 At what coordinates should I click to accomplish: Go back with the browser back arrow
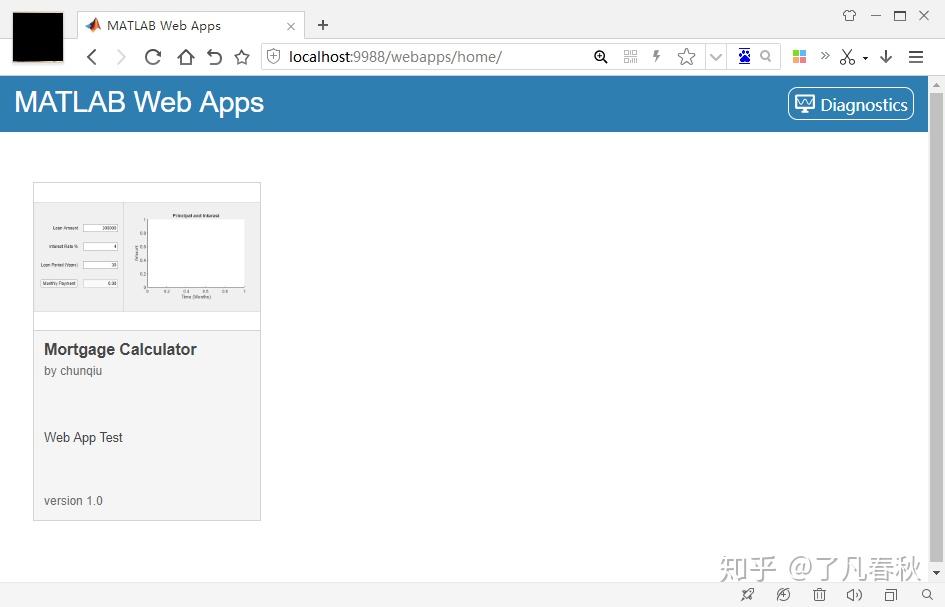click(x=92, y=57)
